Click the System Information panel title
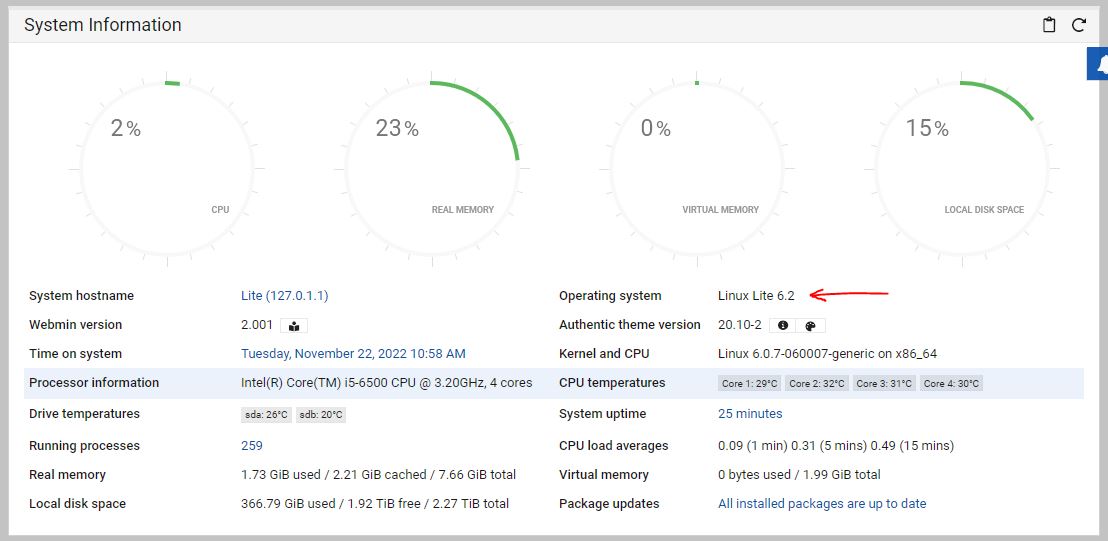 point(103,25)
